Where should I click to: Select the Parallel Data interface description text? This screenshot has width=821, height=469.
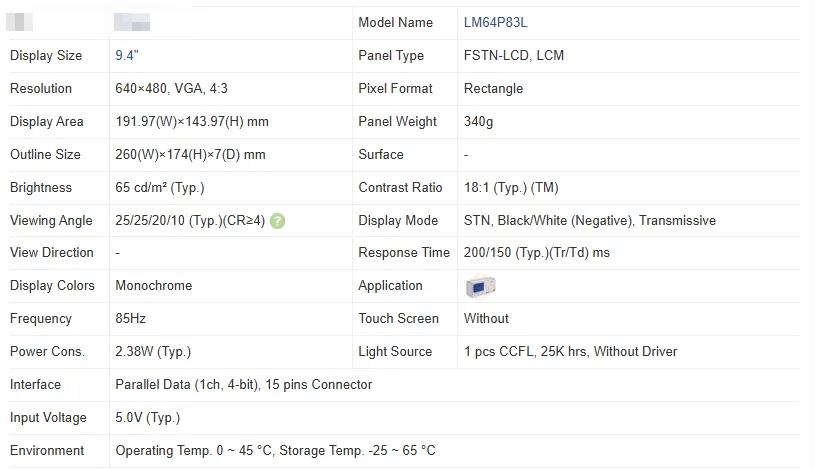tap(243, 385)
